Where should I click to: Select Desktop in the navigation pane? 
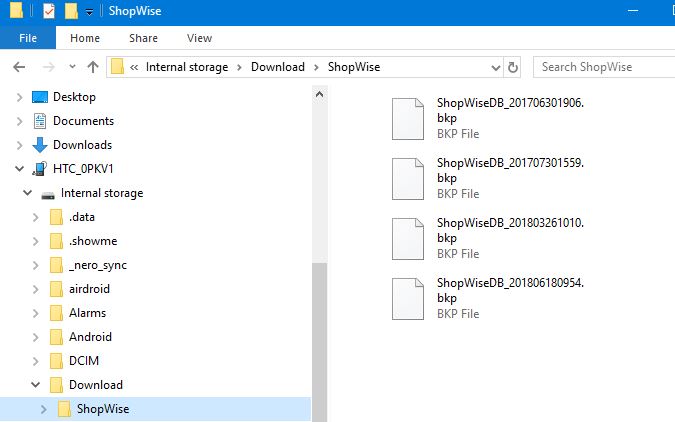(x=74, y=97)
